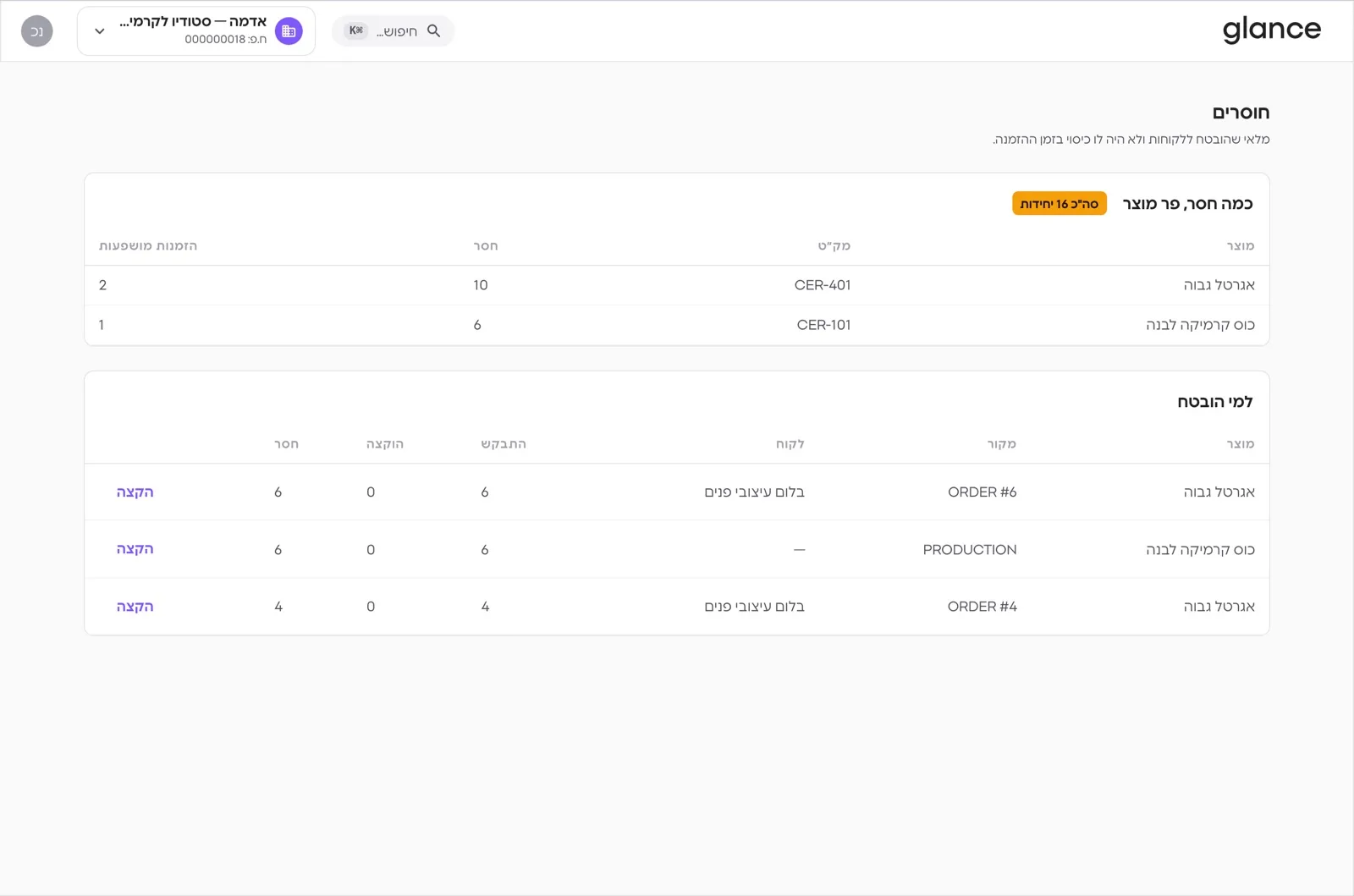Click the ⌘K shortcut badge
The height and width of the screenshot is (896, 1354).
point(356,30)
